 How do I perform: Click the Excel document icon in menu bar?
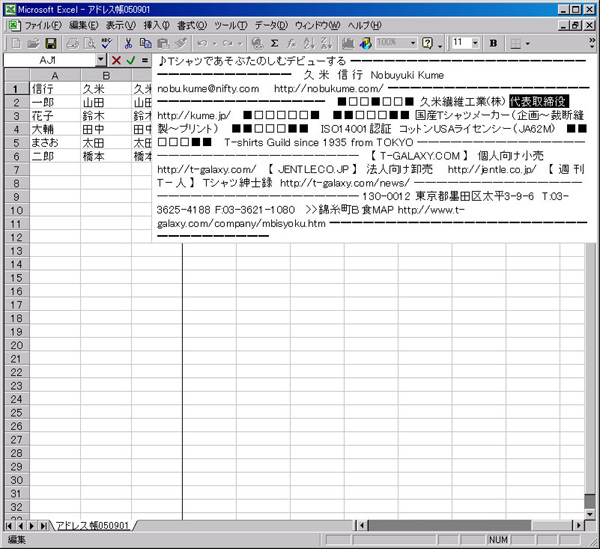[x=14, y=26]
